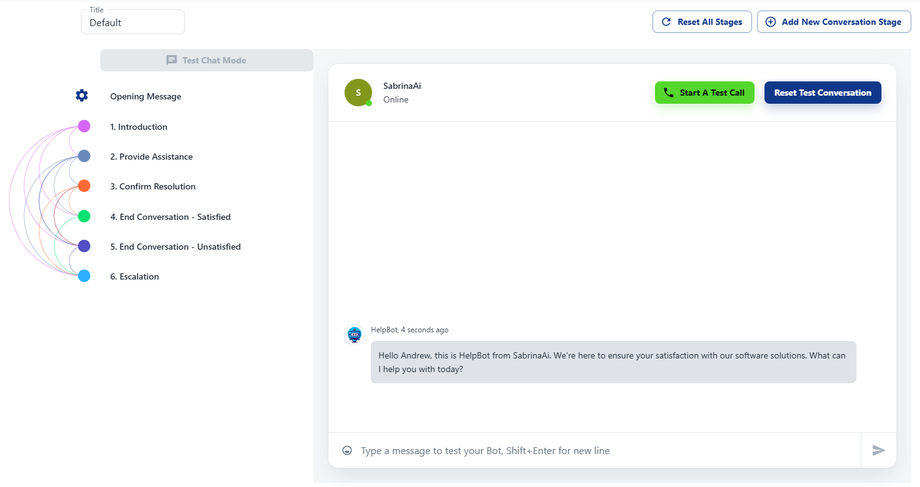Start A Test Call
The image size is (920, 487).
[704, 93]
